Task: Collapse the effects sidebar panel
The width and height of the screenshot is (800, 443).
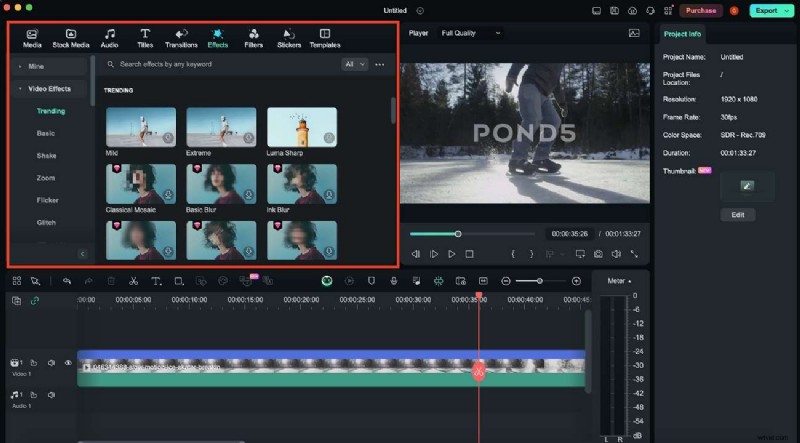Action: tap(82, 254)
